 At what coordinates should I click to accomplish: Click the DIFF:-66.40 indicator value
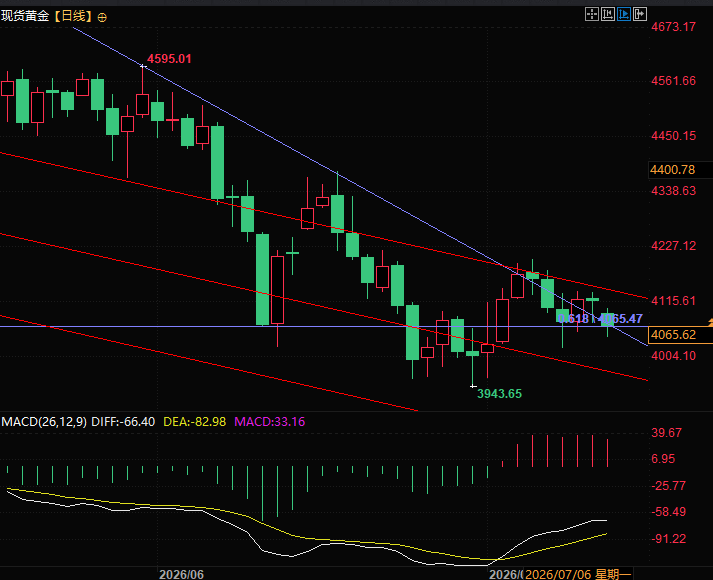(x=123, y=422)
